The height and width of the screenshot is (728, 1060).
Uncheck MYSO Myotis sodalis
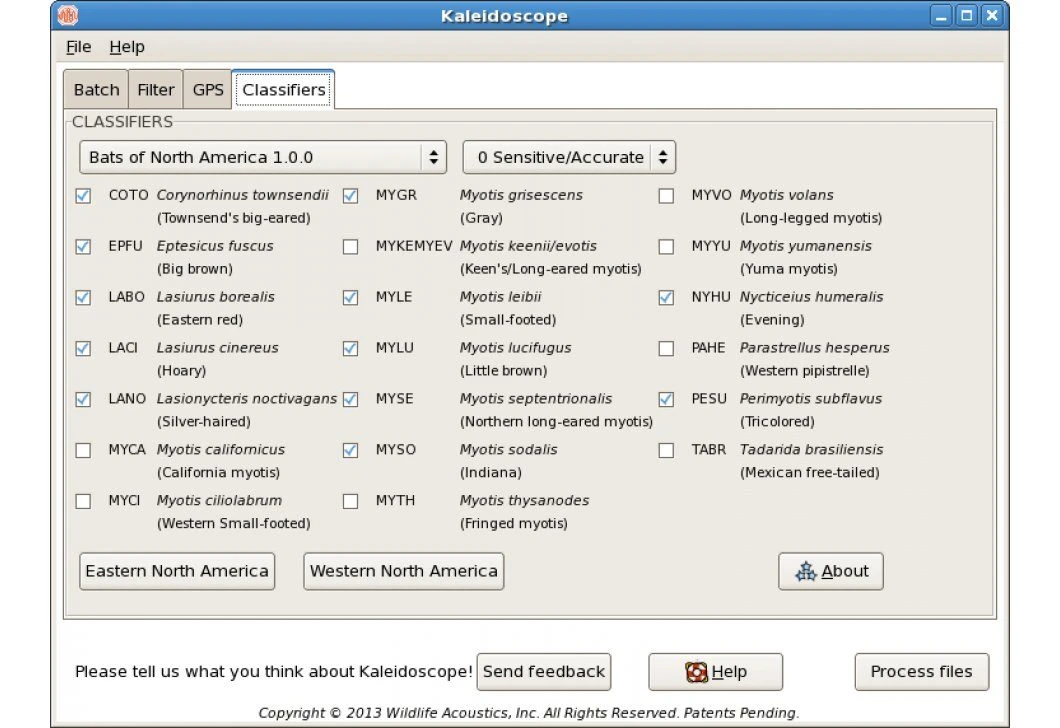(x=351, y=449)
